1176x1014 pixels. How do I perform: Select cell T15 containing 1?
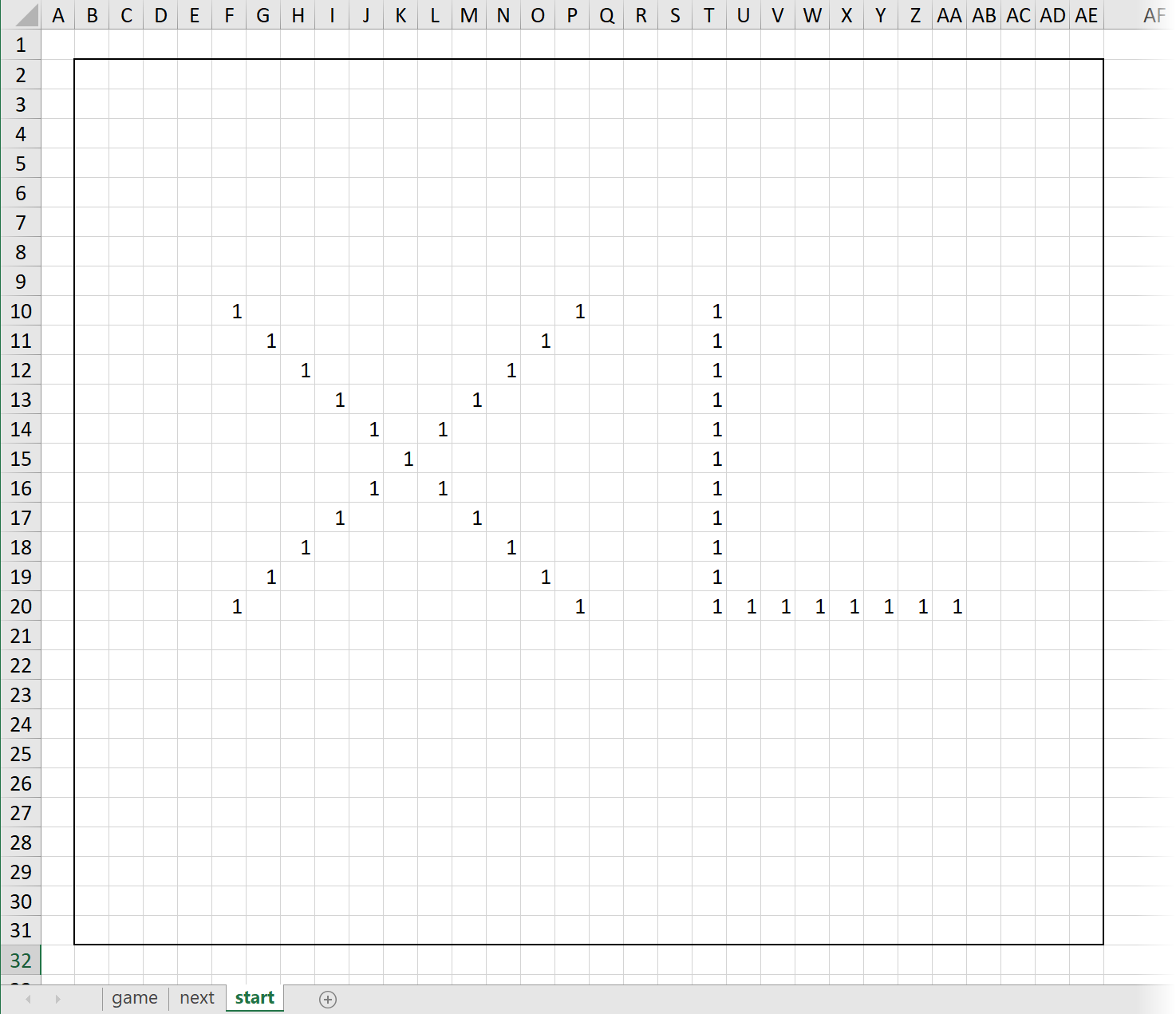point(709,458)
